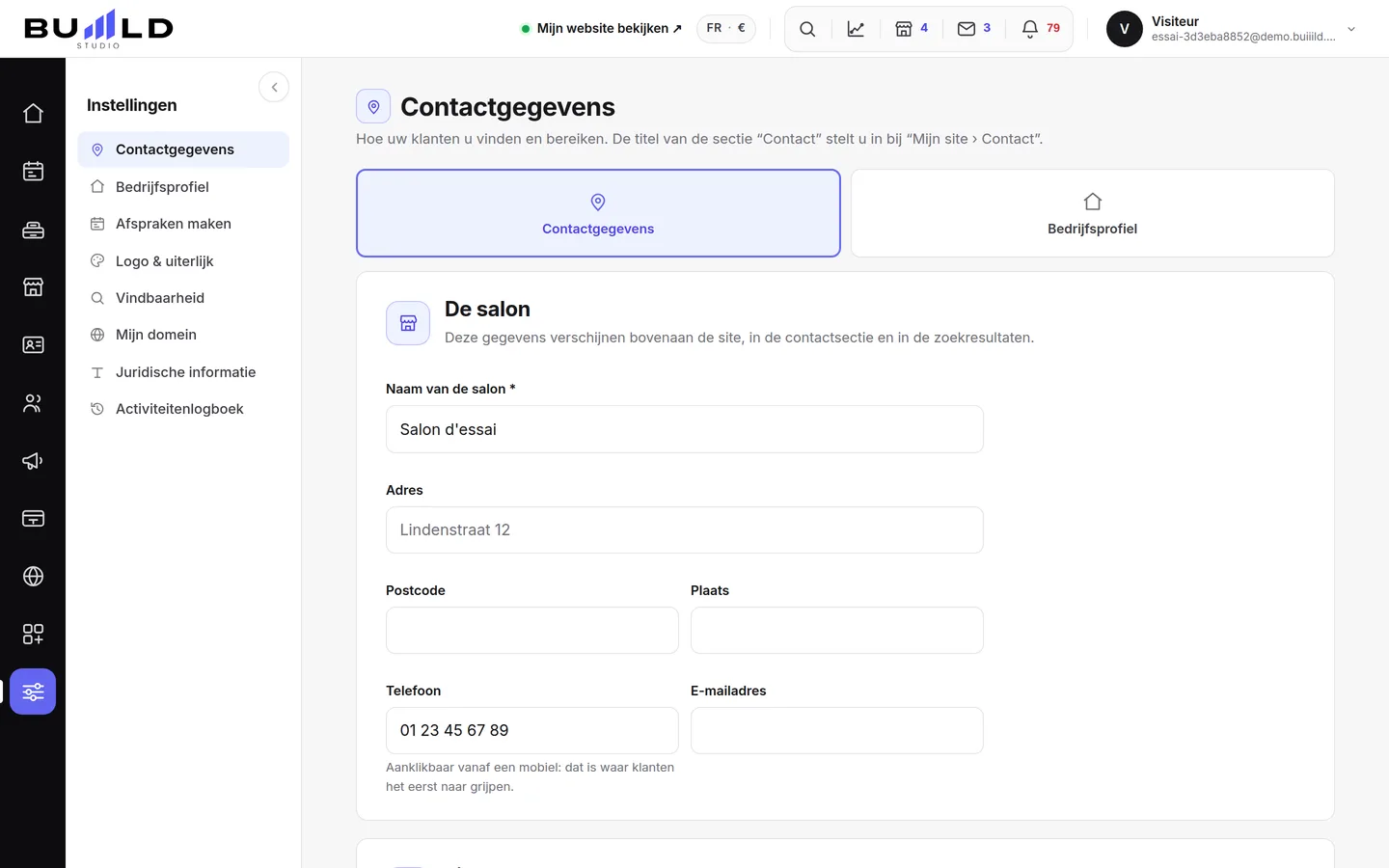The height and width of the screenshot is (868, 1389).
Task: Click the search magnifier in top bar
Action: [x=807, y=29]
